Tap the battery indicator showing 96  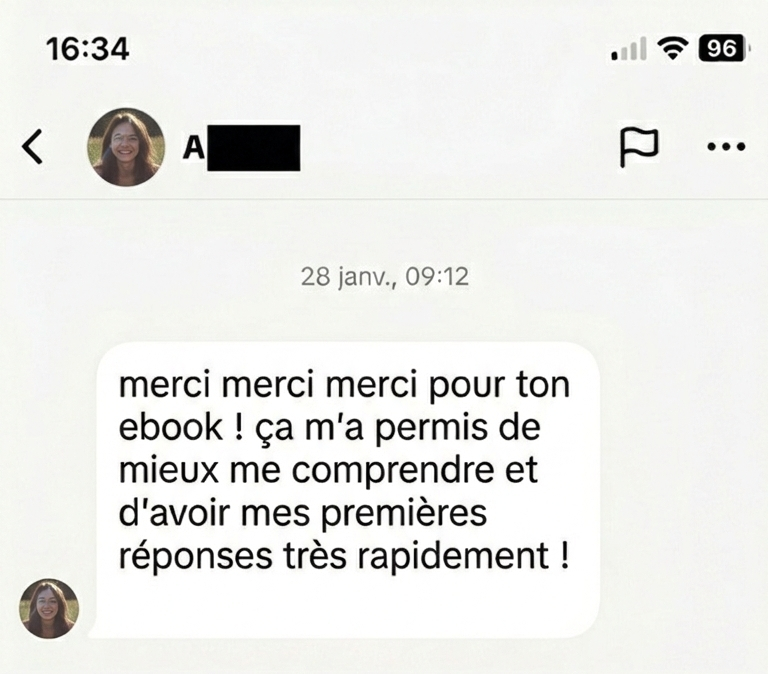[723, 48]
